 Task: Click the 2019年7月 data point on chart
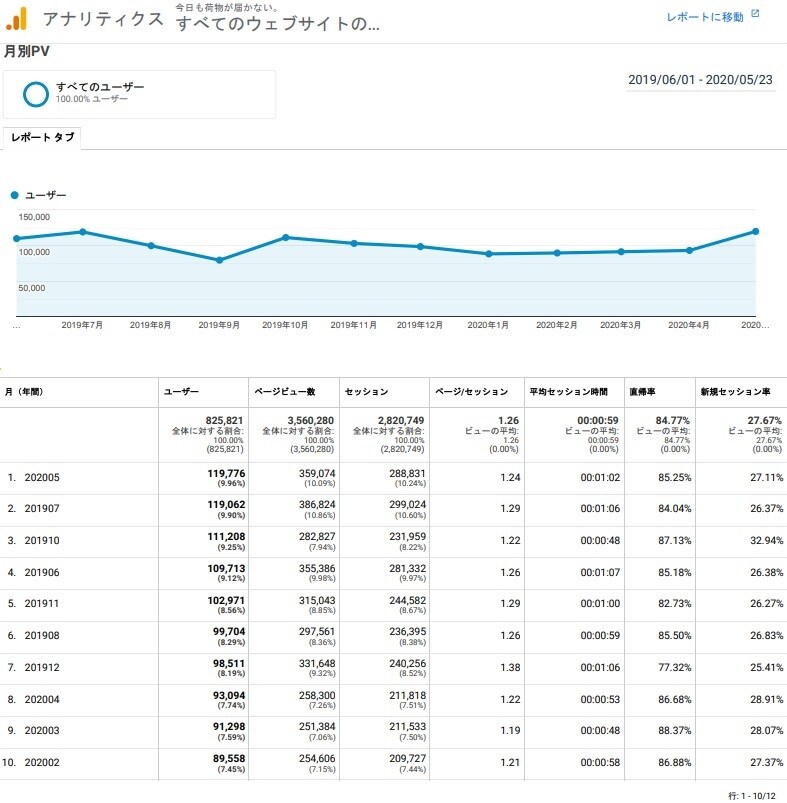[x=82, y=232]
